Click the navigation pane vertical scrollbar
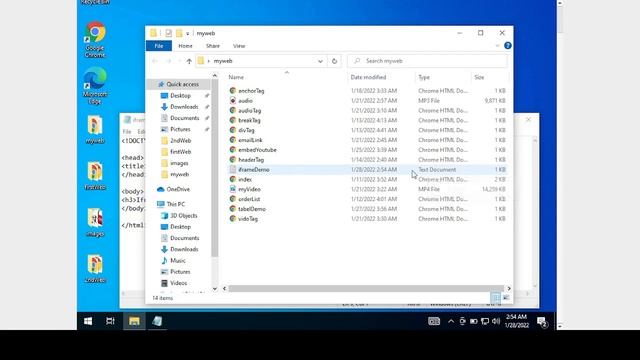640x360 pixels. point(215,167)
